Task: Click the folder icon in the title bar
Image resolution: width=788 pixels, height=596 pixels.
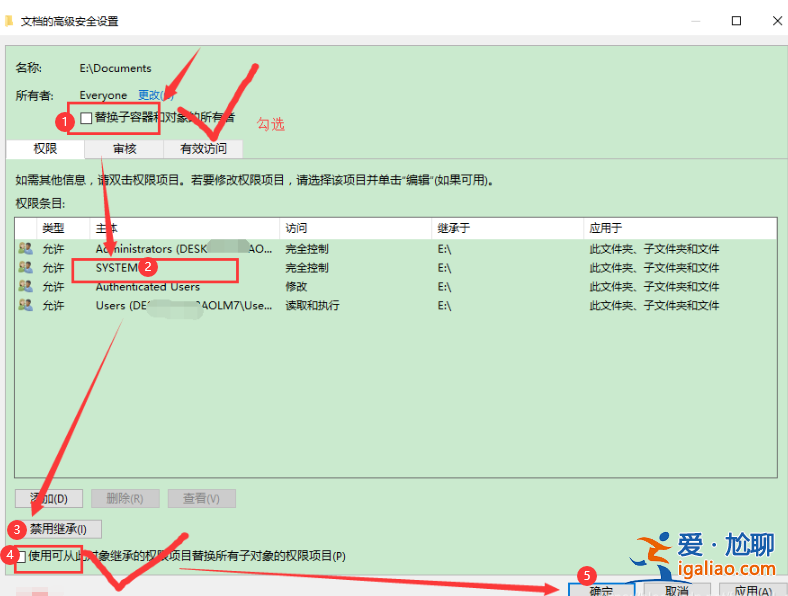Action: pos(9,21)
